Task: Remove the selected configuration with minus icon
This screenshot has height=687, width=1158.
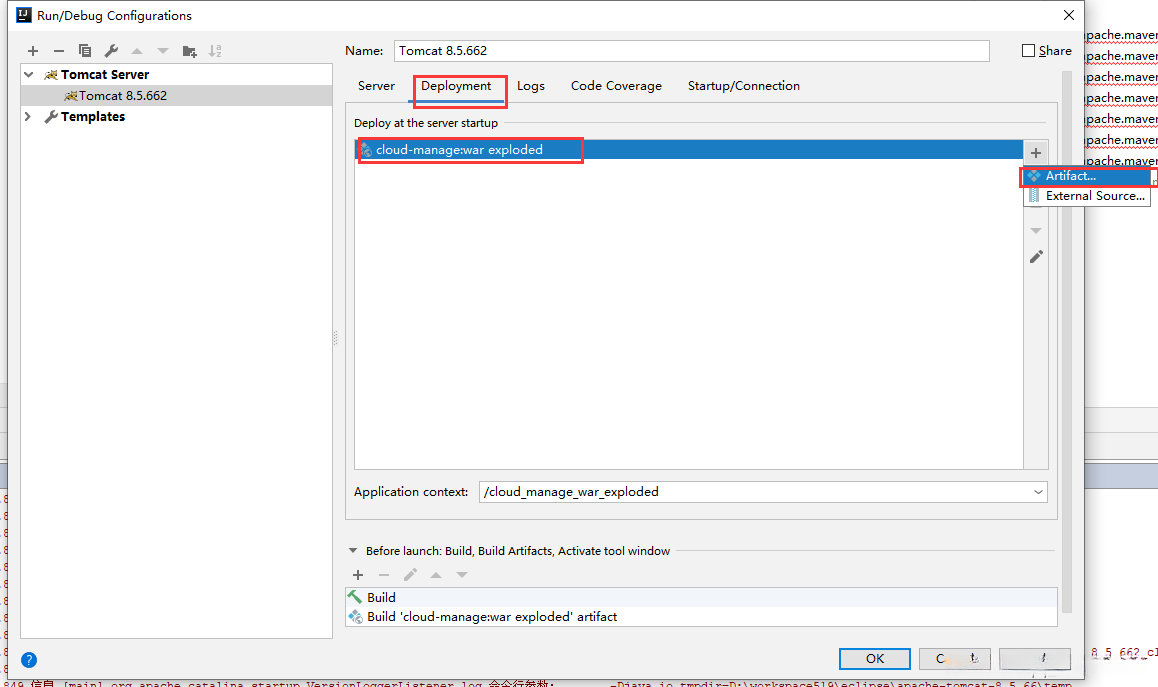Action: pos(59,51)
